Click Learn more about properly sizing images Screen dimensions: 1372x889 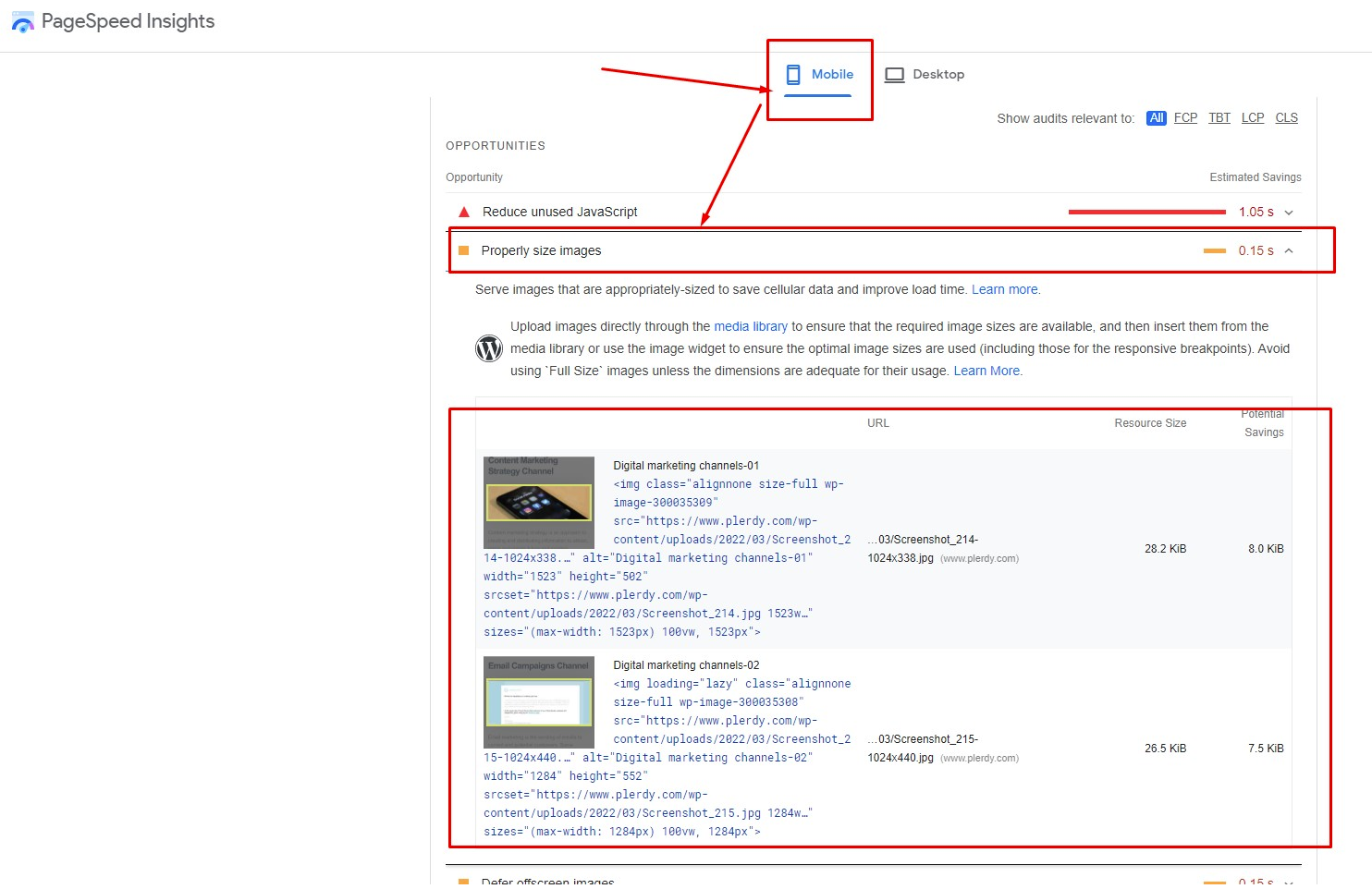[1004, 289]
